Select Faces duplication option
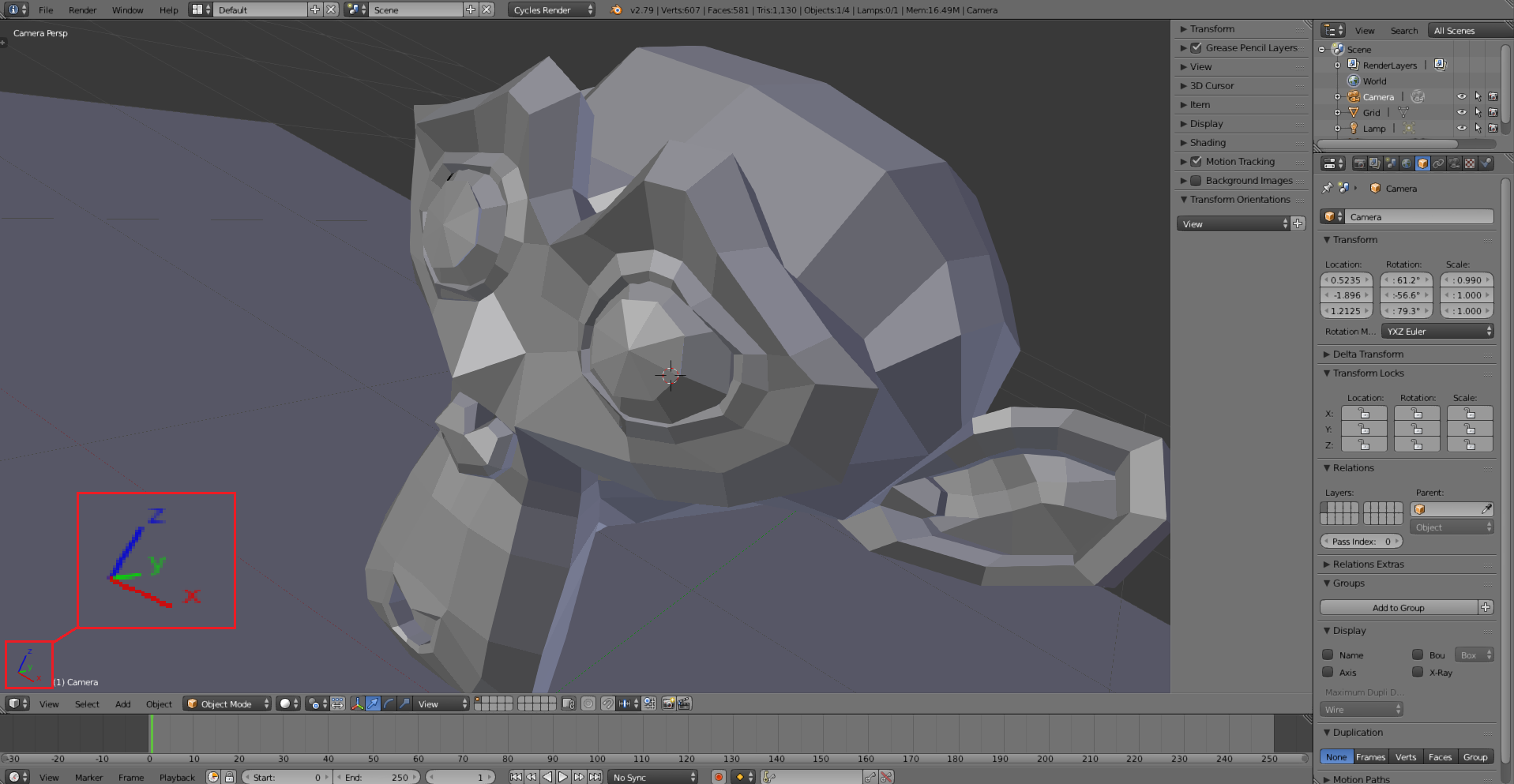1514x784 pixels. (x=1440, y=756)
